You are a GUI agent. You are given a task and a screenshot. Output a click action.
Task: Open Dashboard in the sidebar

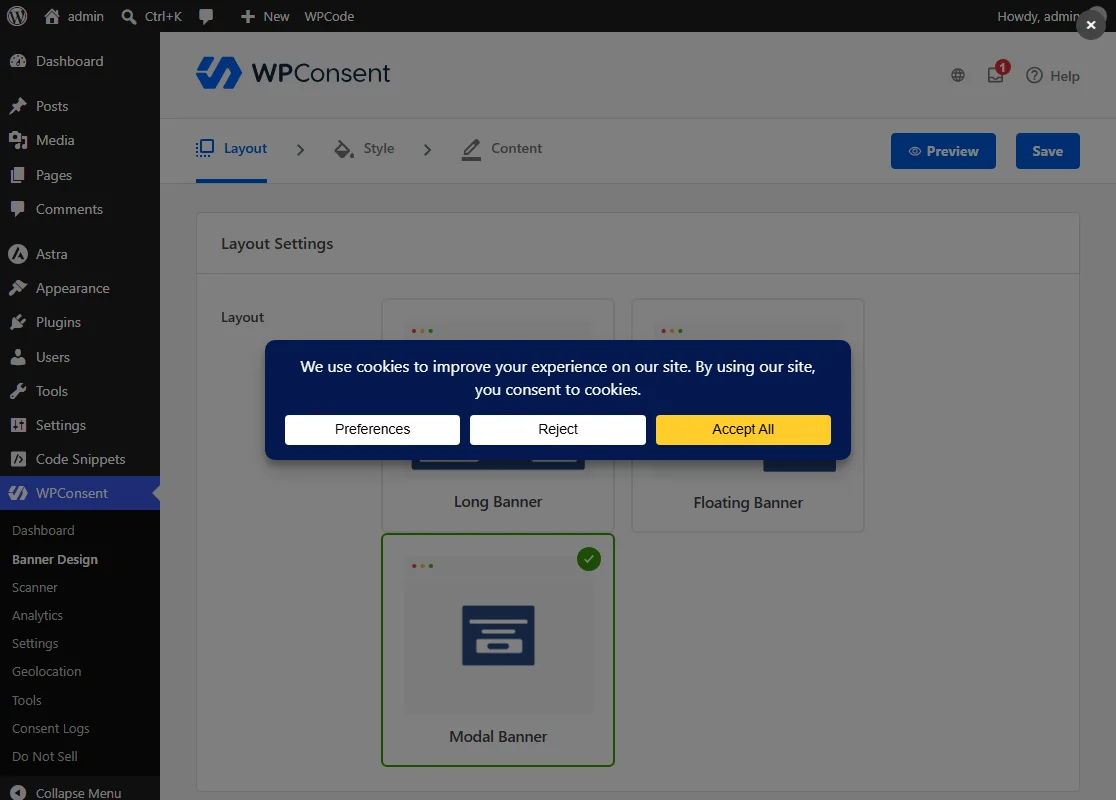tap(70, 61)
